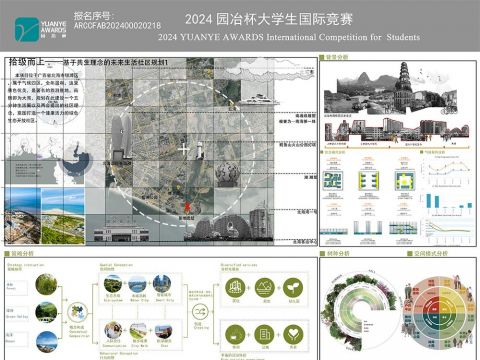Click the temperature line chart

pos(448,171)
